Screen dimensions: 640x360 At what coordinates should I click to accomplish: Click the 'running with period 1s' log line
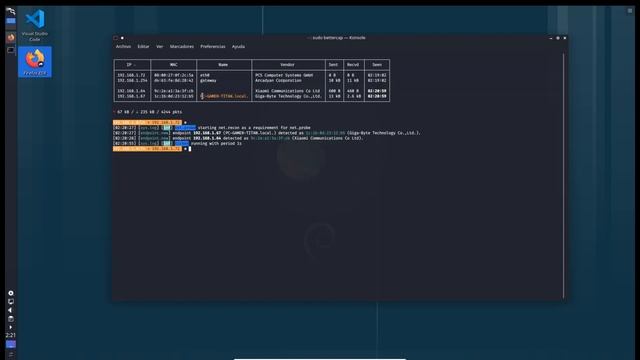pos(177,144)
